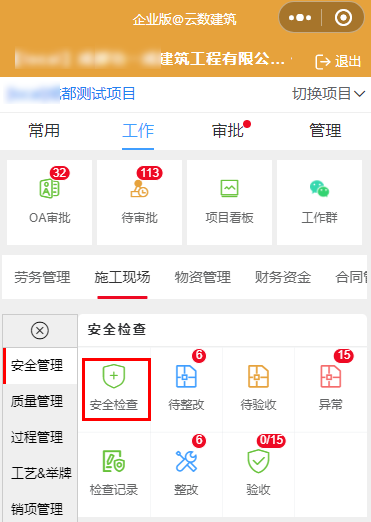
Task: Expand 切换项目 project switcher
Action: pos(329,94)
